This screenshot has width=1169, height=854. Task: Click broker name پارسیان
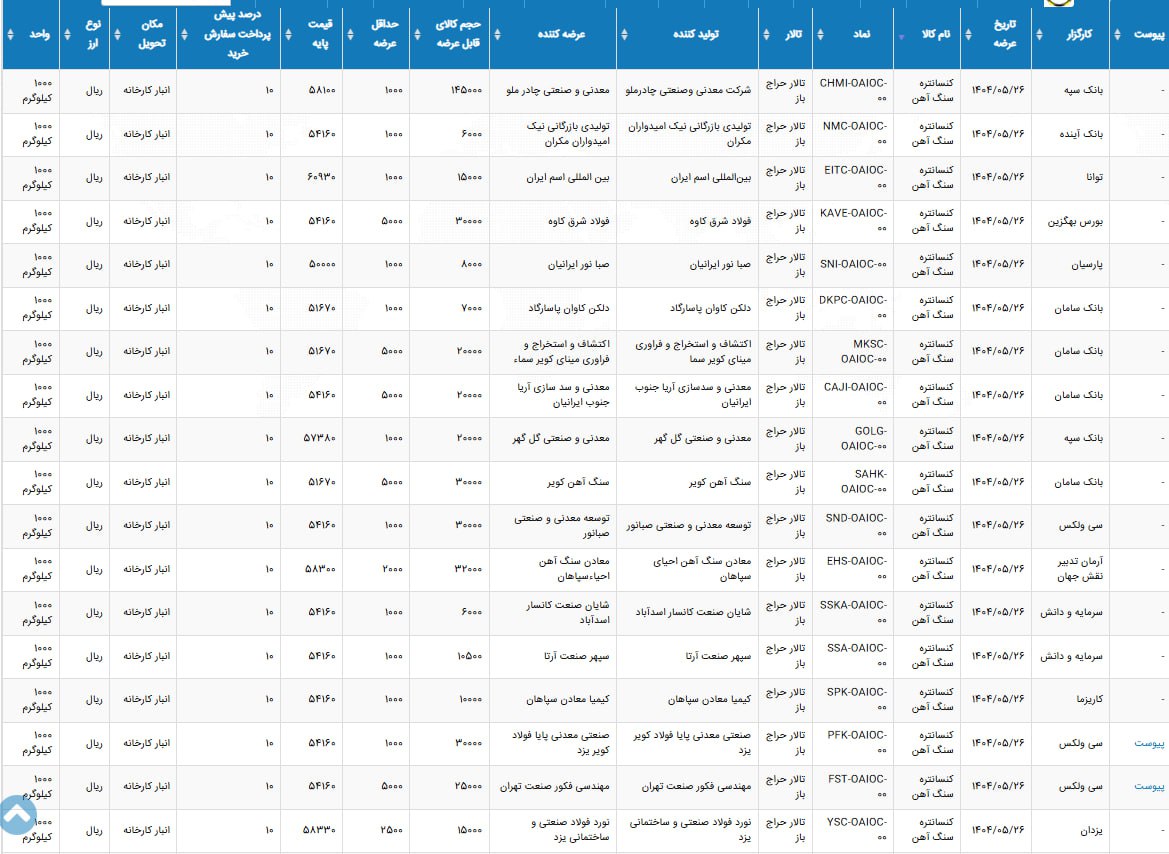1087,265
